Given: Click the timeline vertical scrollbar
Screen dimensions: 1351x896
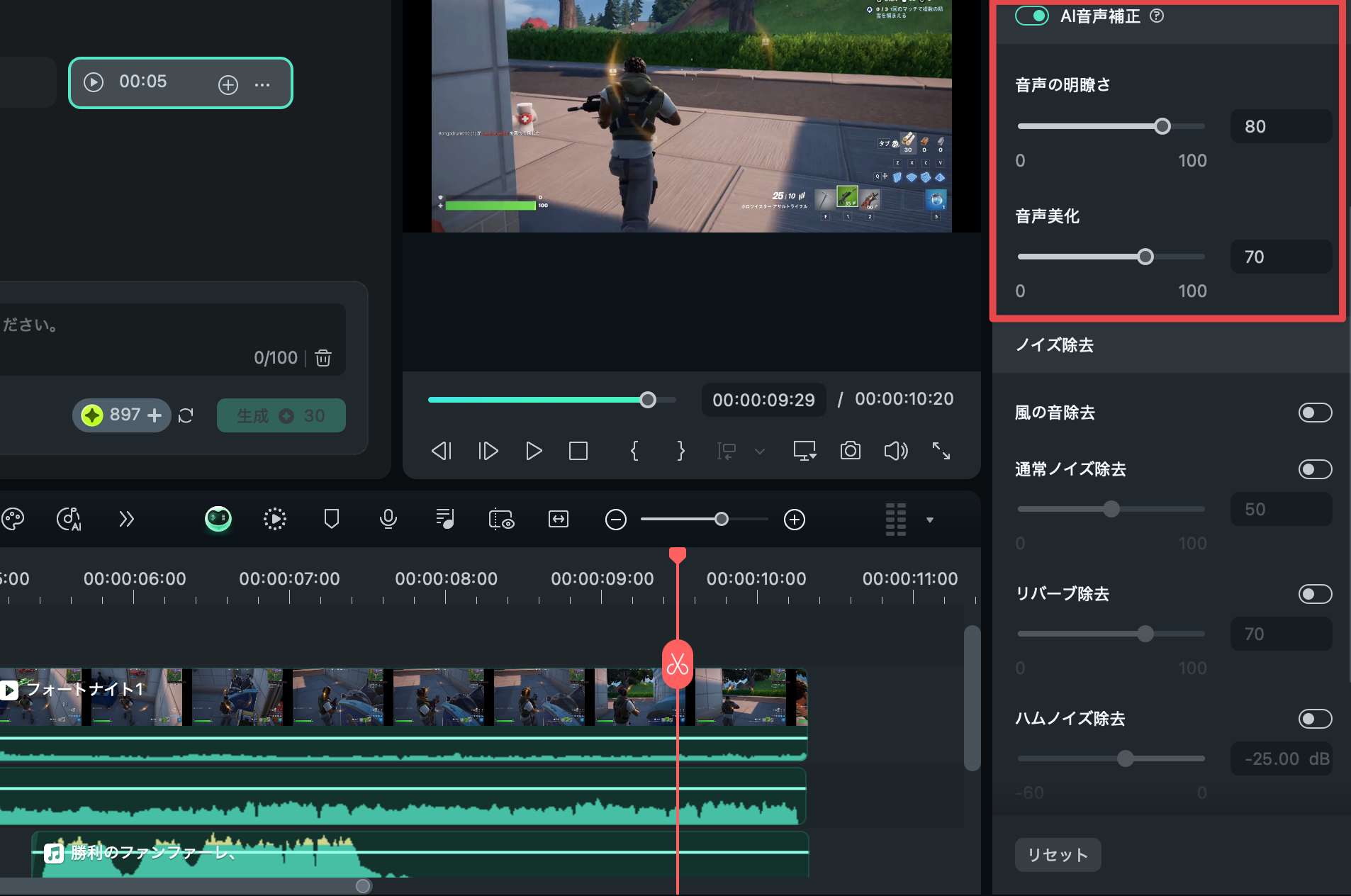Looking at the screenshot, I should (972, 698).
